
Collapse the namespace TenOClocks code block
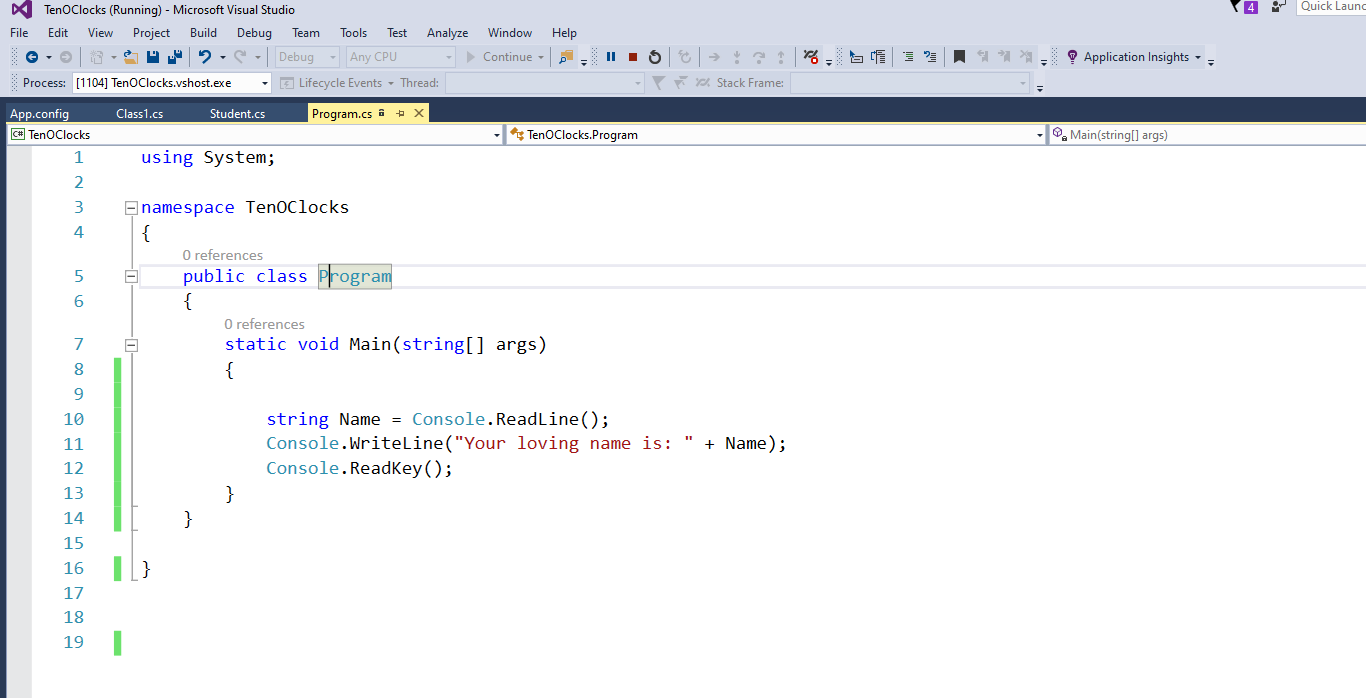coord(131,208)
